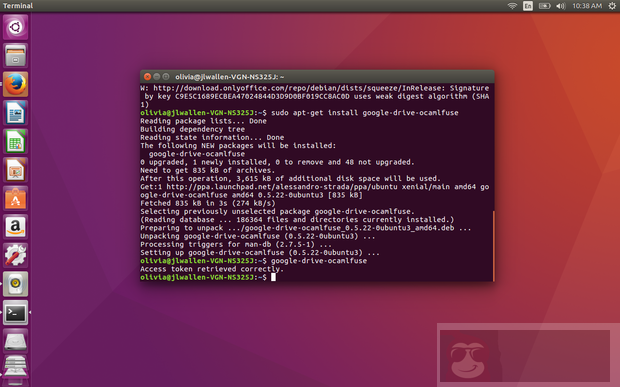The image size is (620, 387).
Task: Open the system gear session menu
Action: (x=612, y=6)
